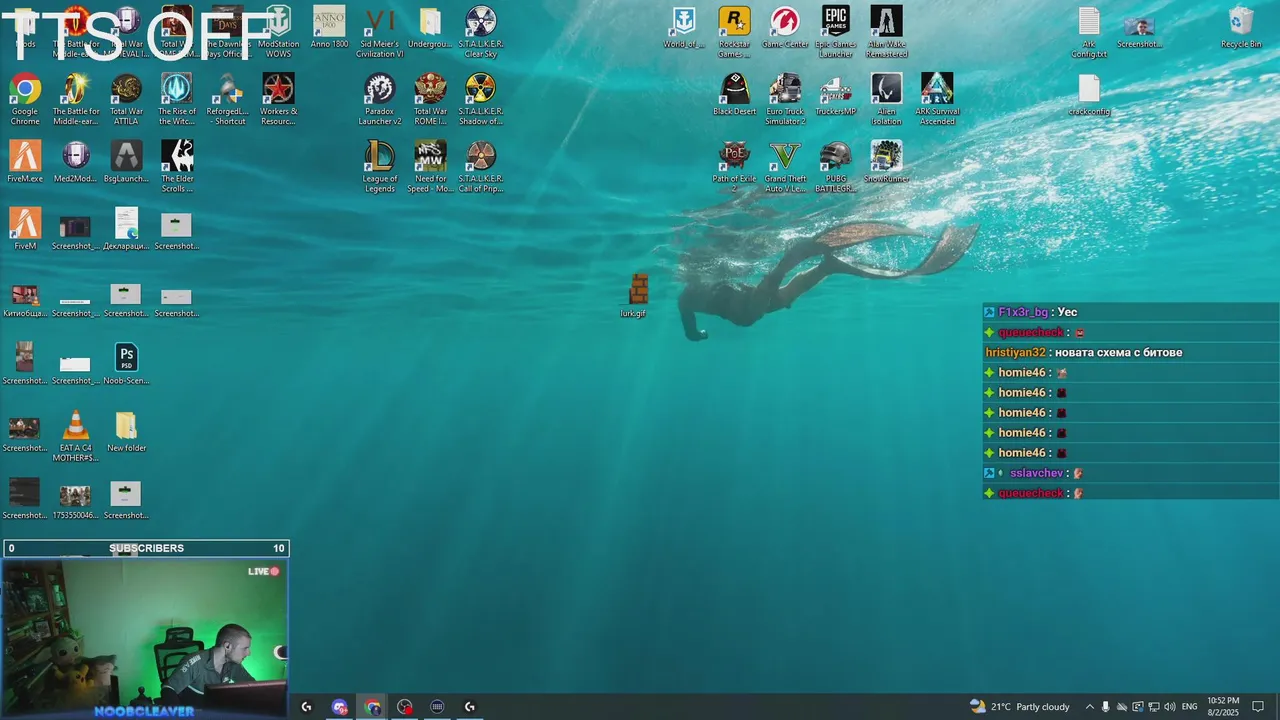Open World_of_... shortcut
Viewport: 1280px width, 720px height.
tap(684, 28)
